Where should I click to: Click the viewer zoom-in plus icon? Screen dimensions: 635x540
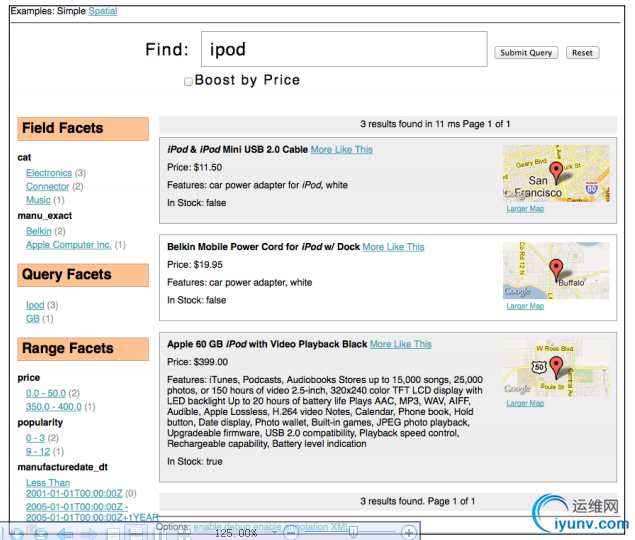[408, 532]
